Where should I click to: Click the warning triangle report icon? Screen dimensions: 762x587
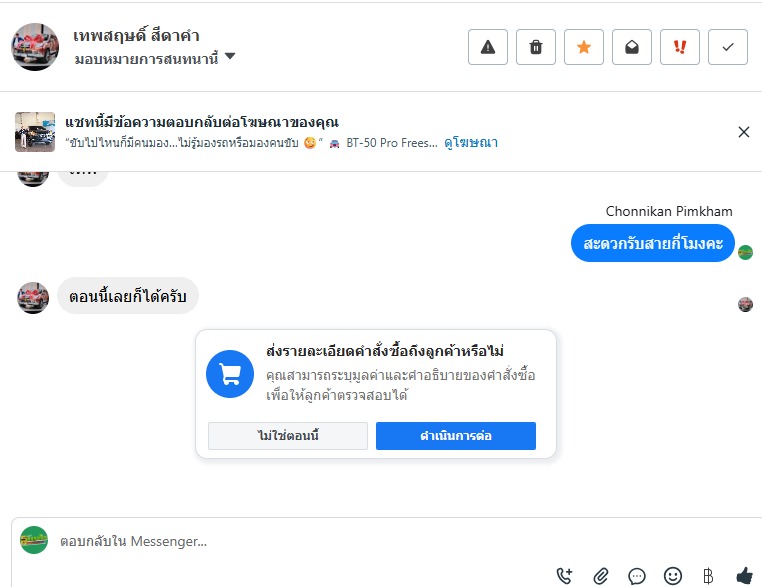click(x=488, y=47)
